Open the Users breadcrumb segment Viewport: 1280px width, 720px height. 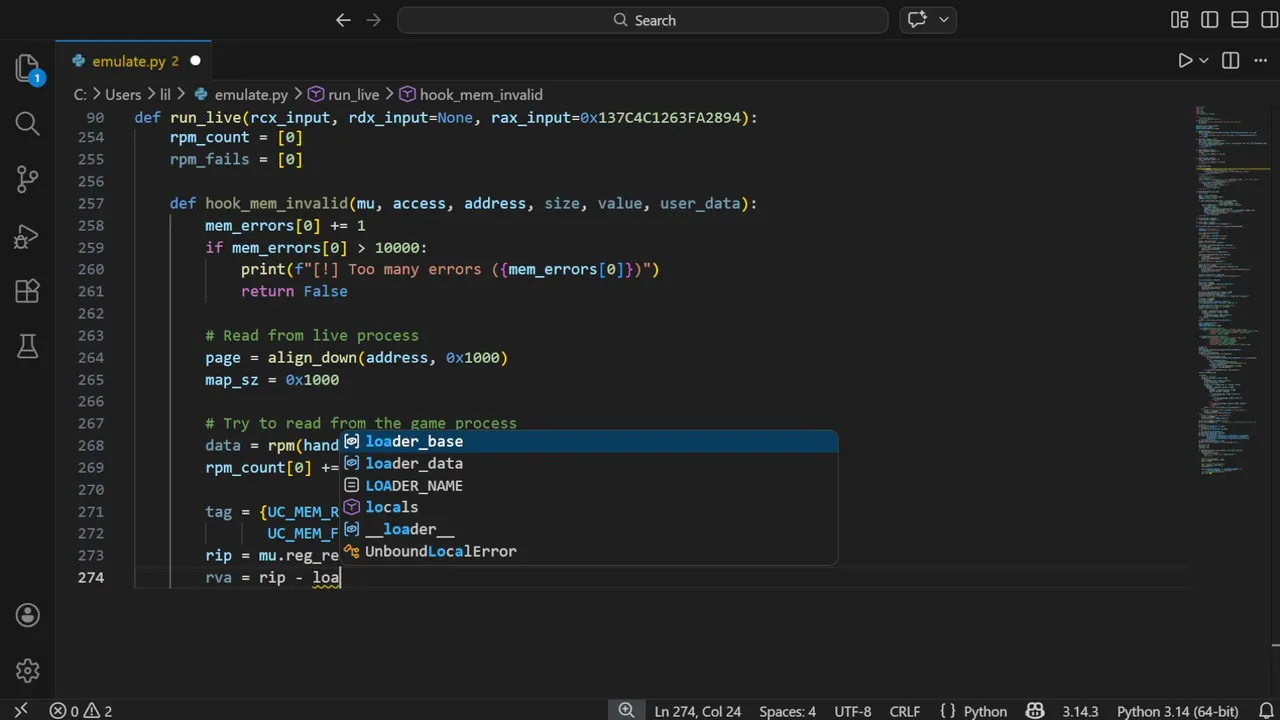click(123, 94)
